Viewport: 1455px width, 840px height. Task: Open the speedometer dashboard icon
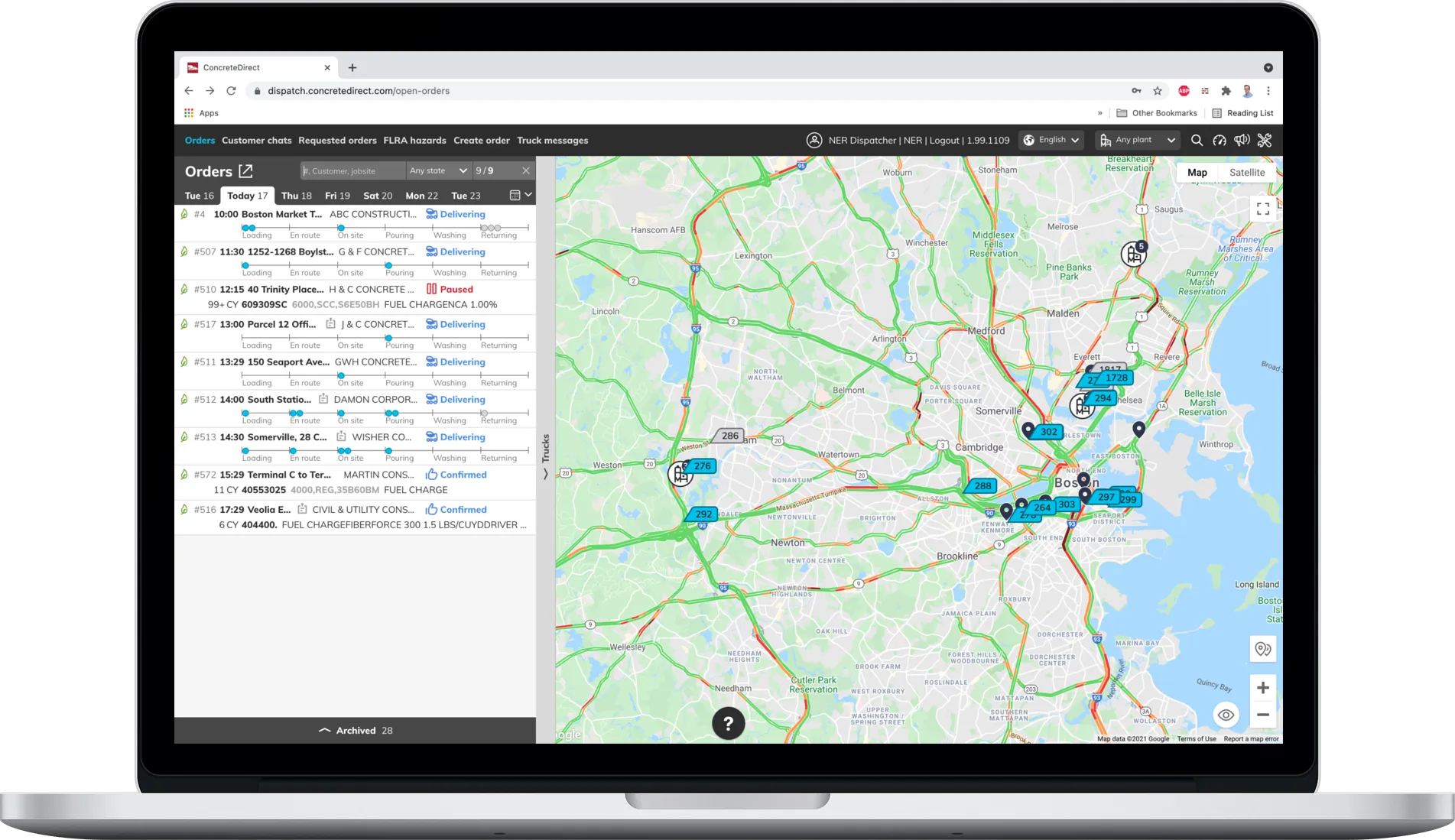click(x=1220, y=141)
